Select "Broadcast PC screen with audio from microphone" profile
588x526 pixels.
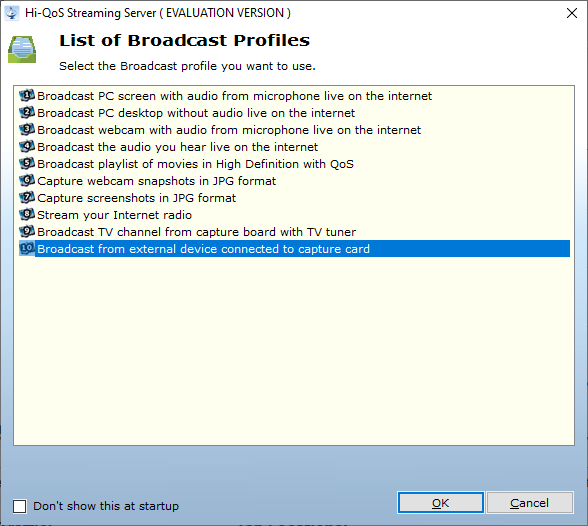[234, 96]
